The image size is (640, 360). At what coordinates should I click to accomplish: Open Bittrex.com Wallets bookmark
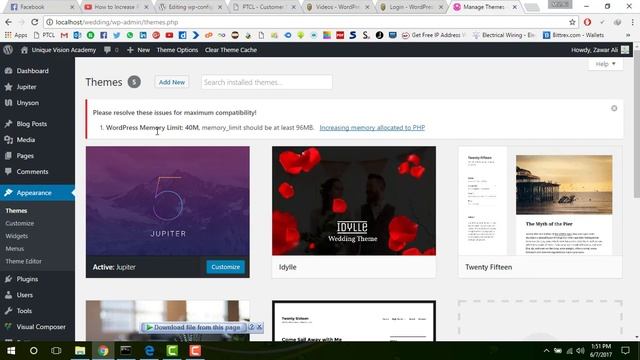(x=573, y=35)
